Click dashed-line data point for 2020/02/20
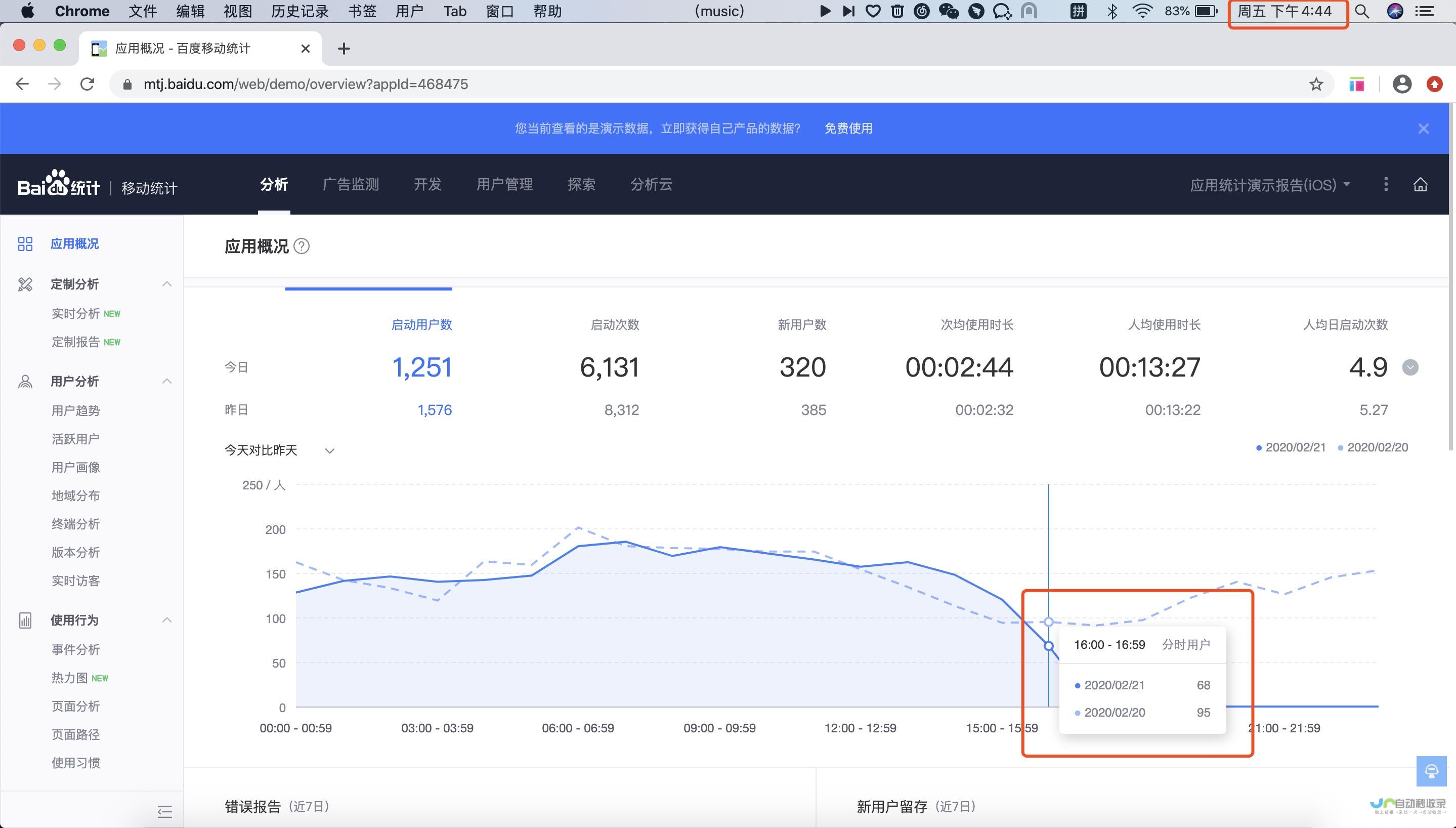 tap(1049, 622)
